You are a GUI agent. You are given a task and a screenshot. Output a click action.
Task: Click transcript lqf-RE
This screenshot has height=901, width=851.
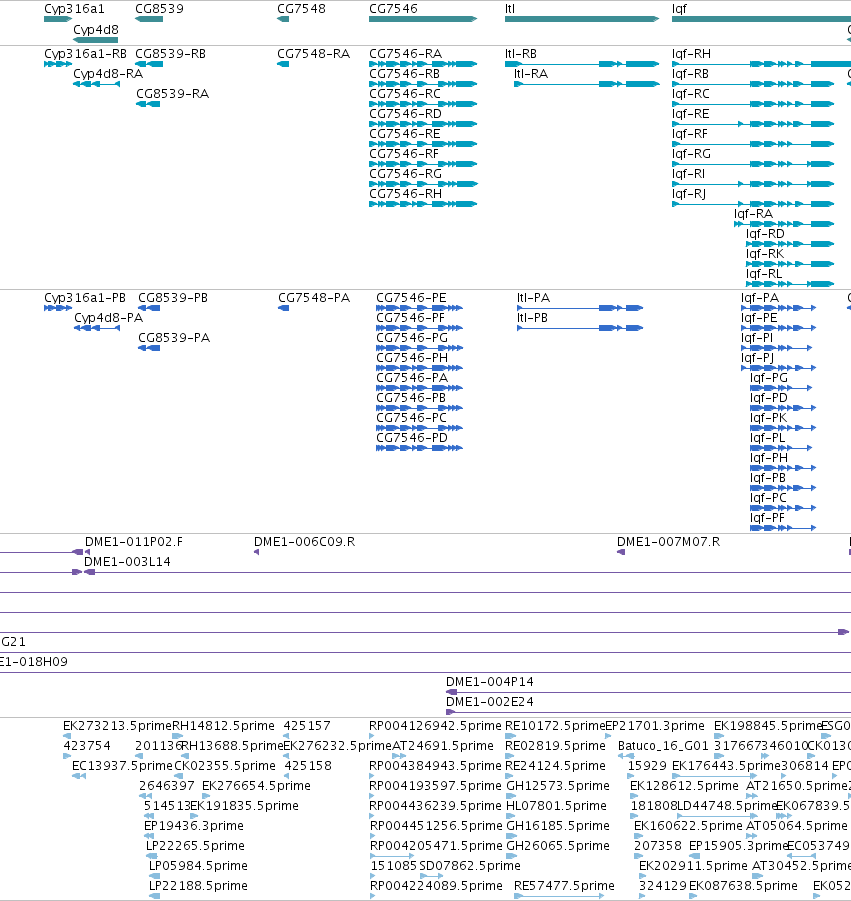tap(753, 124)
